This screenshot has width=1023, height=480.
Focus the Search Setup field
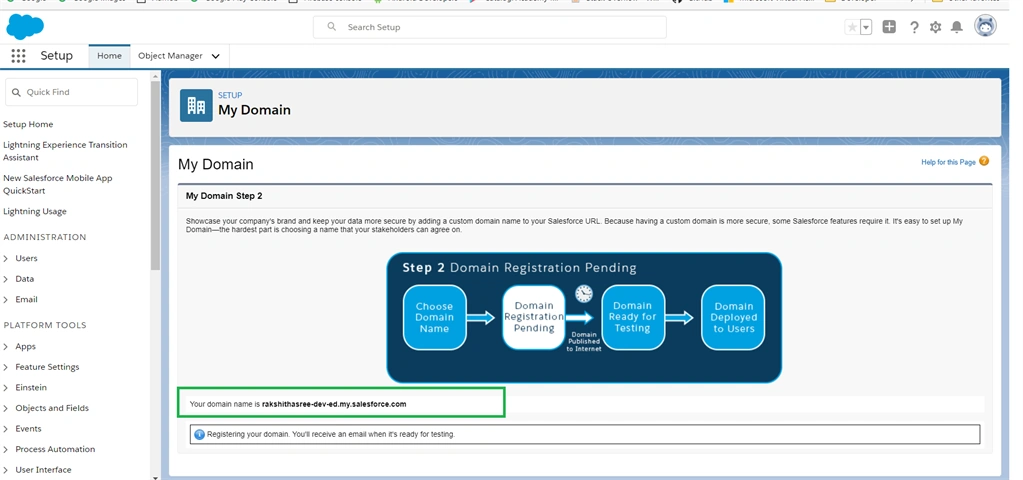[490, 27]
